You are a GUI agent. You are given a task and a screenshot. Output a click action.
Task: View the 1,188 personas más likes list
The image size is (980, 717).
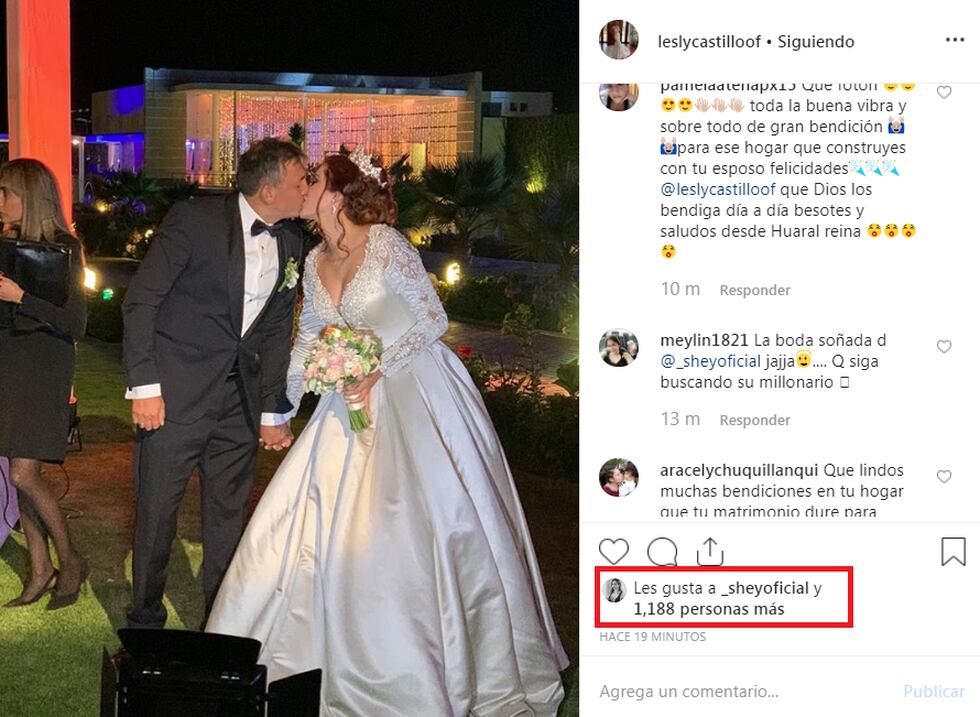(x=709, y=609)
